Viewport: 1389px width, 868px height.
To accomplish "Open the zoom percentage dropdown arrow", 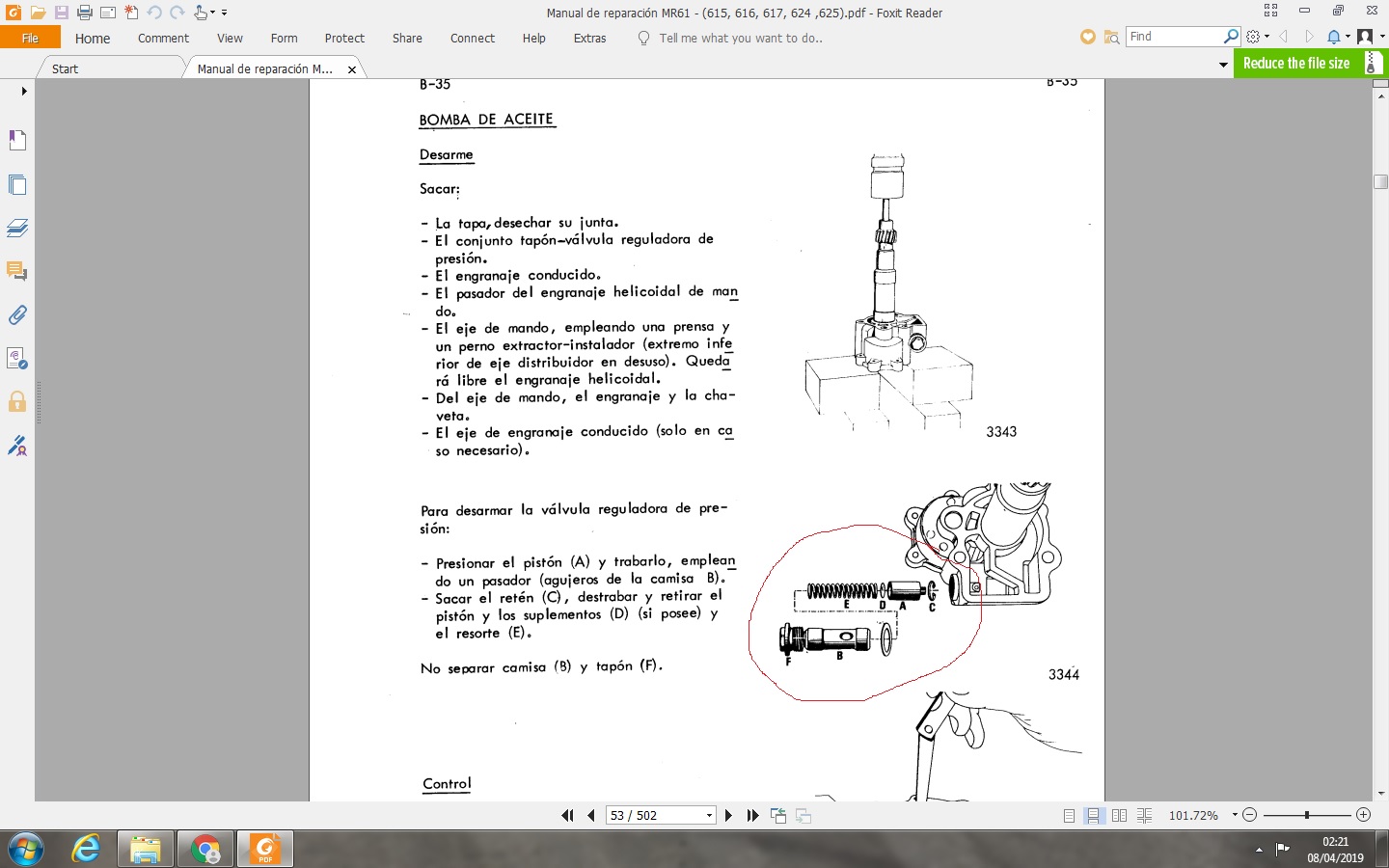I will pos(1235,816).
